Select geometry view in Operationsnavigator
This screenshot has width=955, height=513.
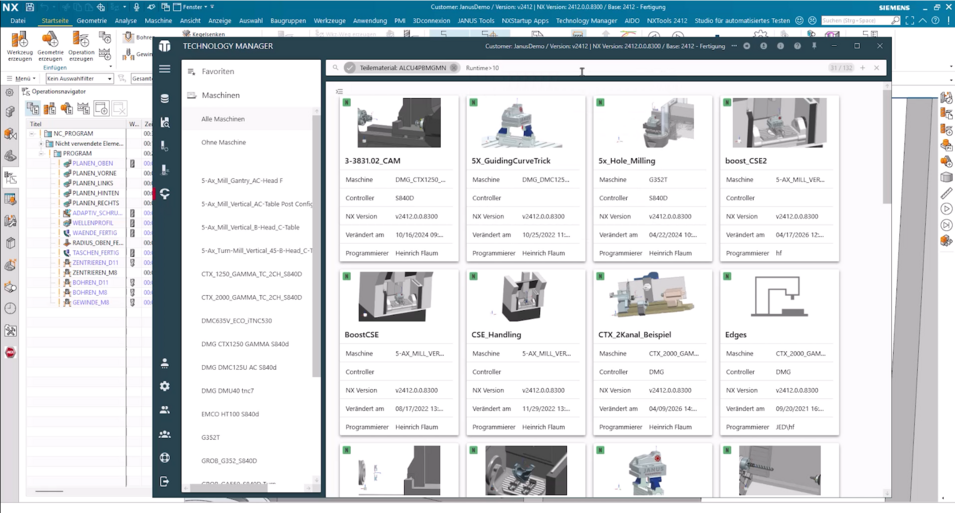coord(67,108)
